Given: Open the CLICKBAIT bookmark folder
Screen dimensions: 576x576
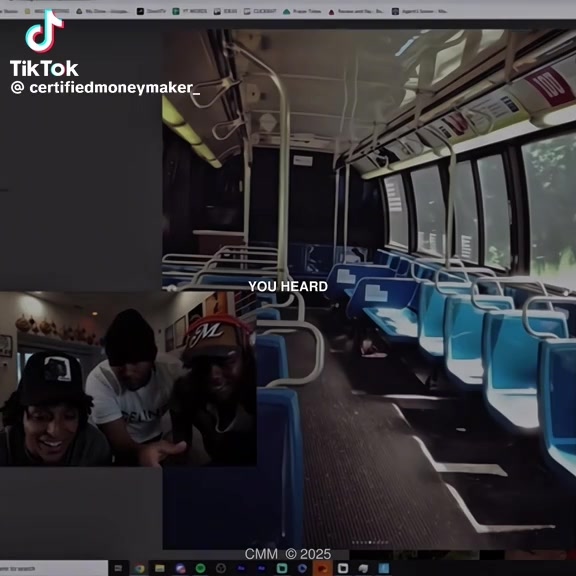Looking at the screenshot, I should (x=260, y=11).
